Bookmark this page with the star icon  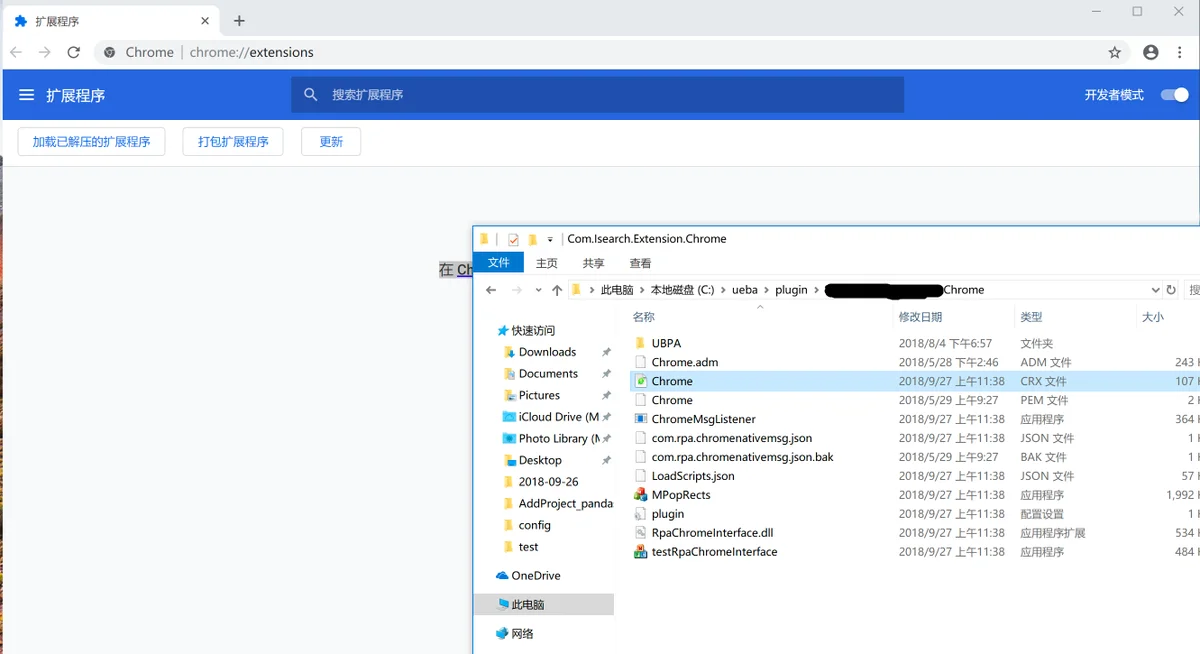[1115, 52]
